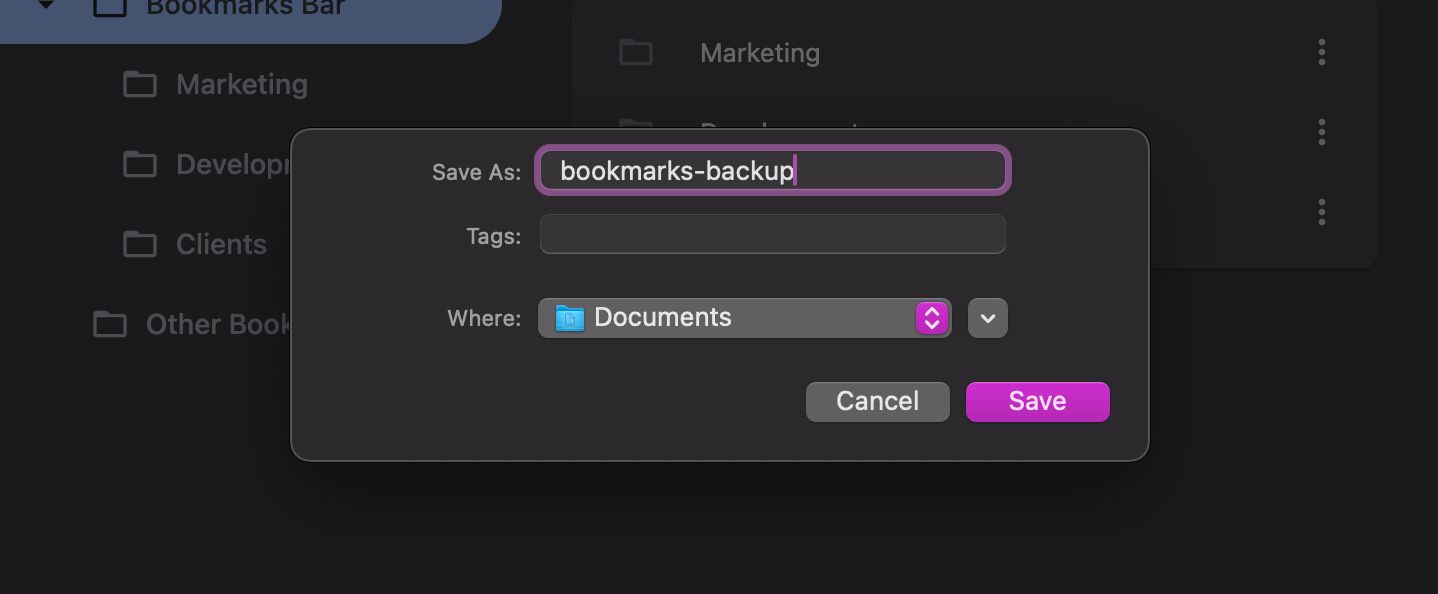Screen dimensions: 1438x594
Task: Click the Development folder icon in the sidebar
Action: (x=140, y=164)
